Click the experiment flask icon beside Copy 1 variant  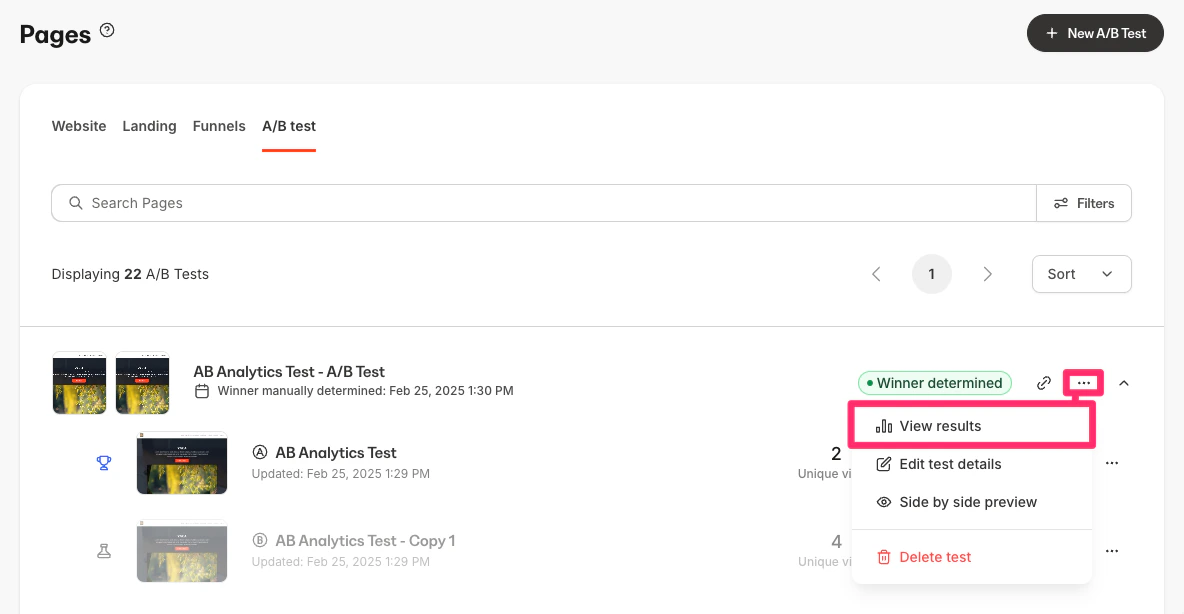click(104, 550)
